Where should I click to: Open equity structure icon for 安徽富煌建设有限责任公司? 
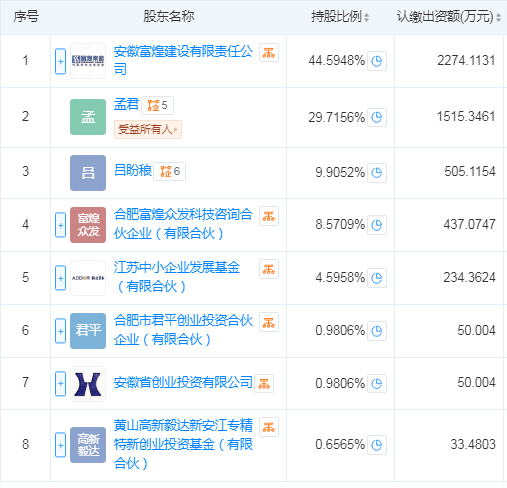tap(269, 53)
